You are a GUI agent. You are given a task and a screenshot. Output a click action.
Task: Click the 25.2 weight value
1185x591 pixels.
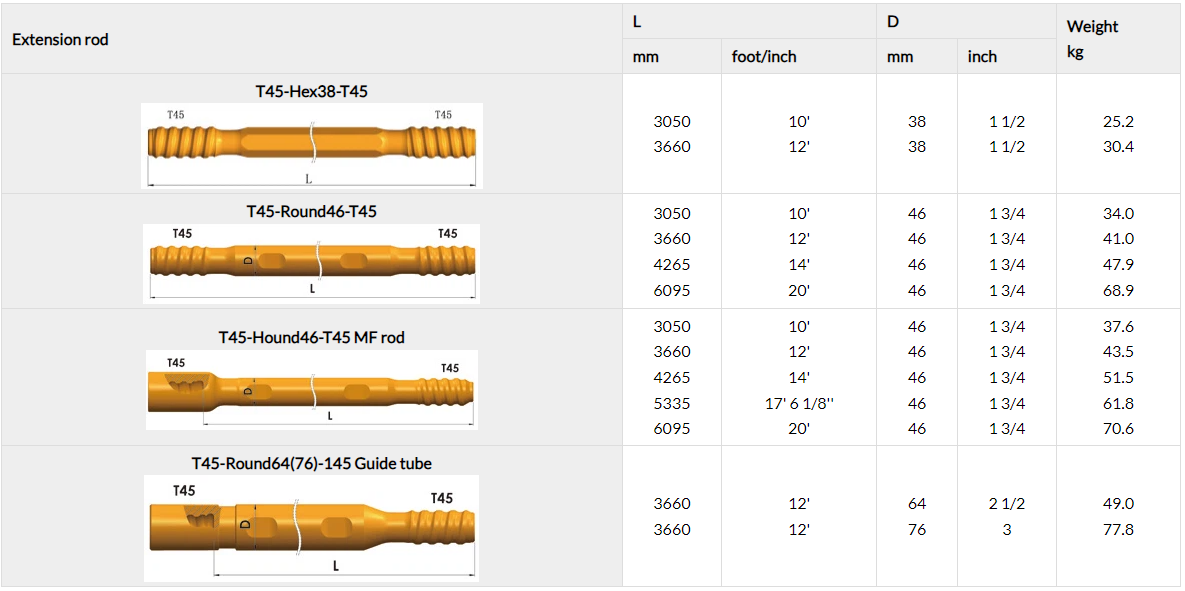click(1117, 122)
